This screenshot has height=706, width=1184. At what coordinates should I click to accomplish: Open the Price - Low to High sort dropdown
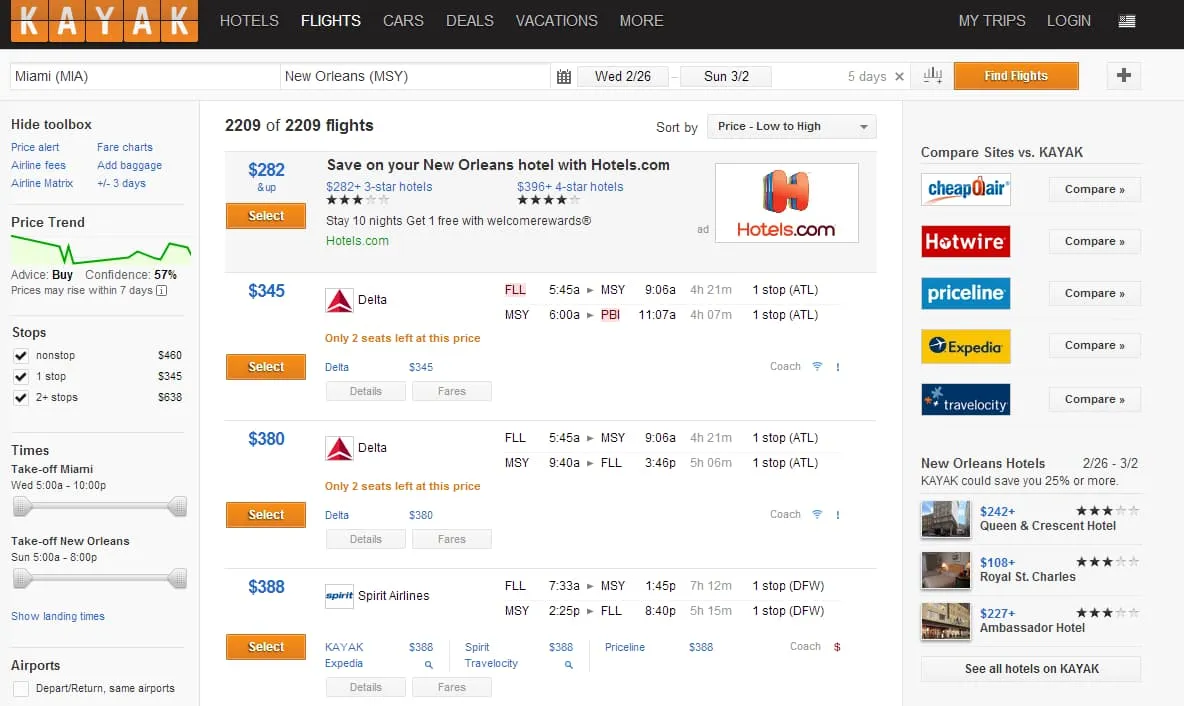[791, 126]
